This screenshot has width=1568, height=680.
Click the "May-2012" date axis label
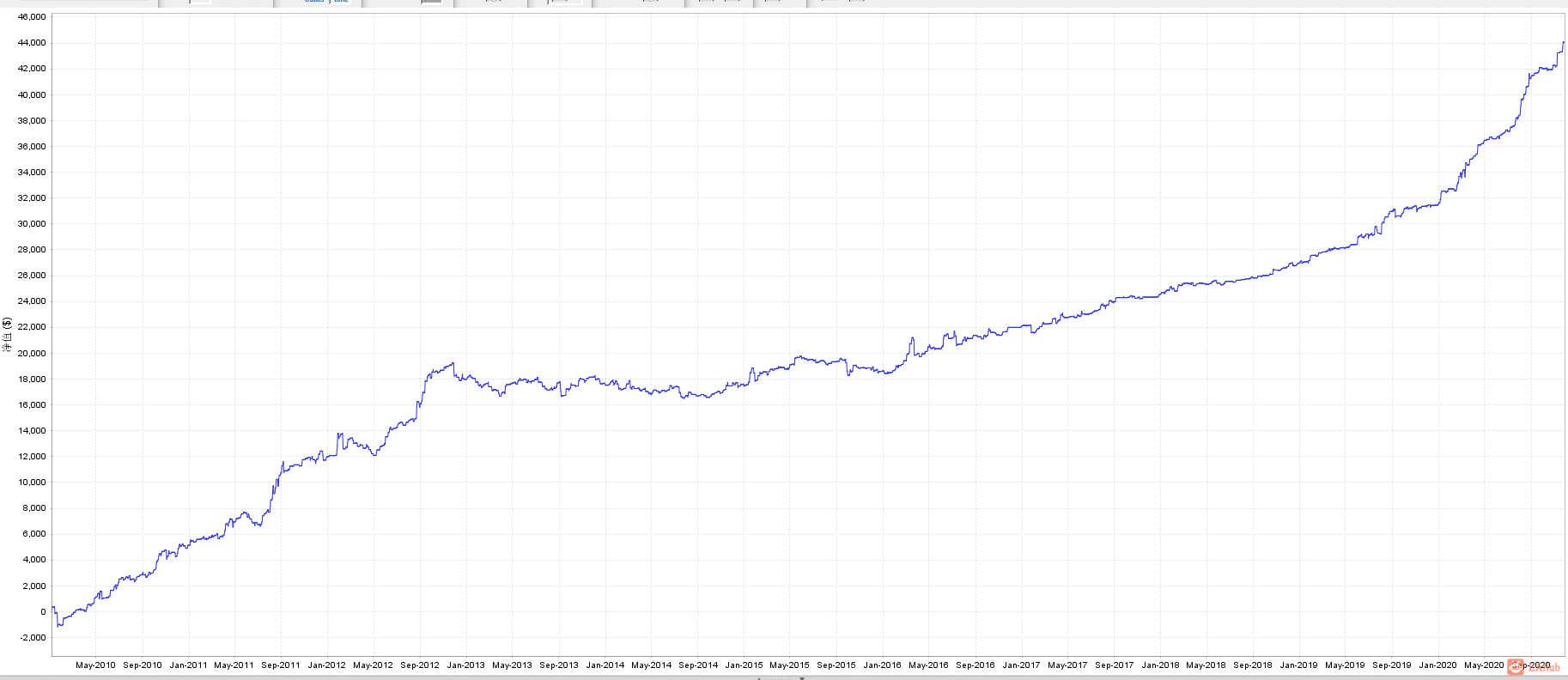[x=373, y=665]
